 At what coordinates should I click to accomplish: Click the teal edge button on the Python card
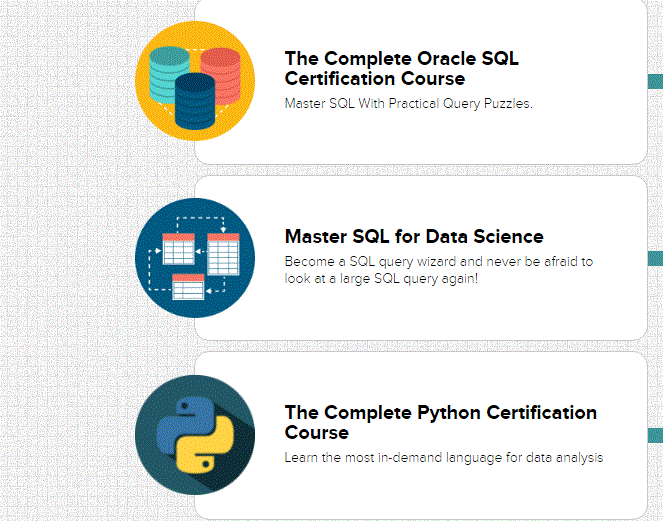pyautogui.click(x=655, y=435)
